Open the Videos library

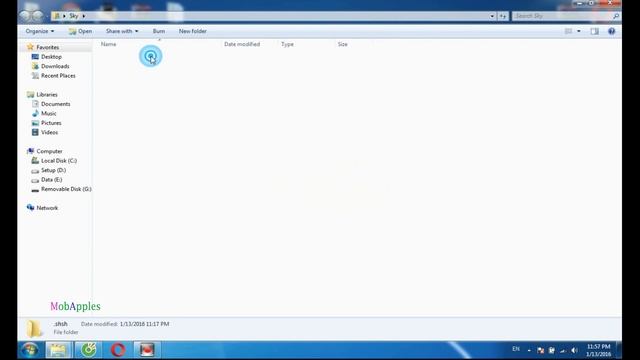click(x=49, y=132)
